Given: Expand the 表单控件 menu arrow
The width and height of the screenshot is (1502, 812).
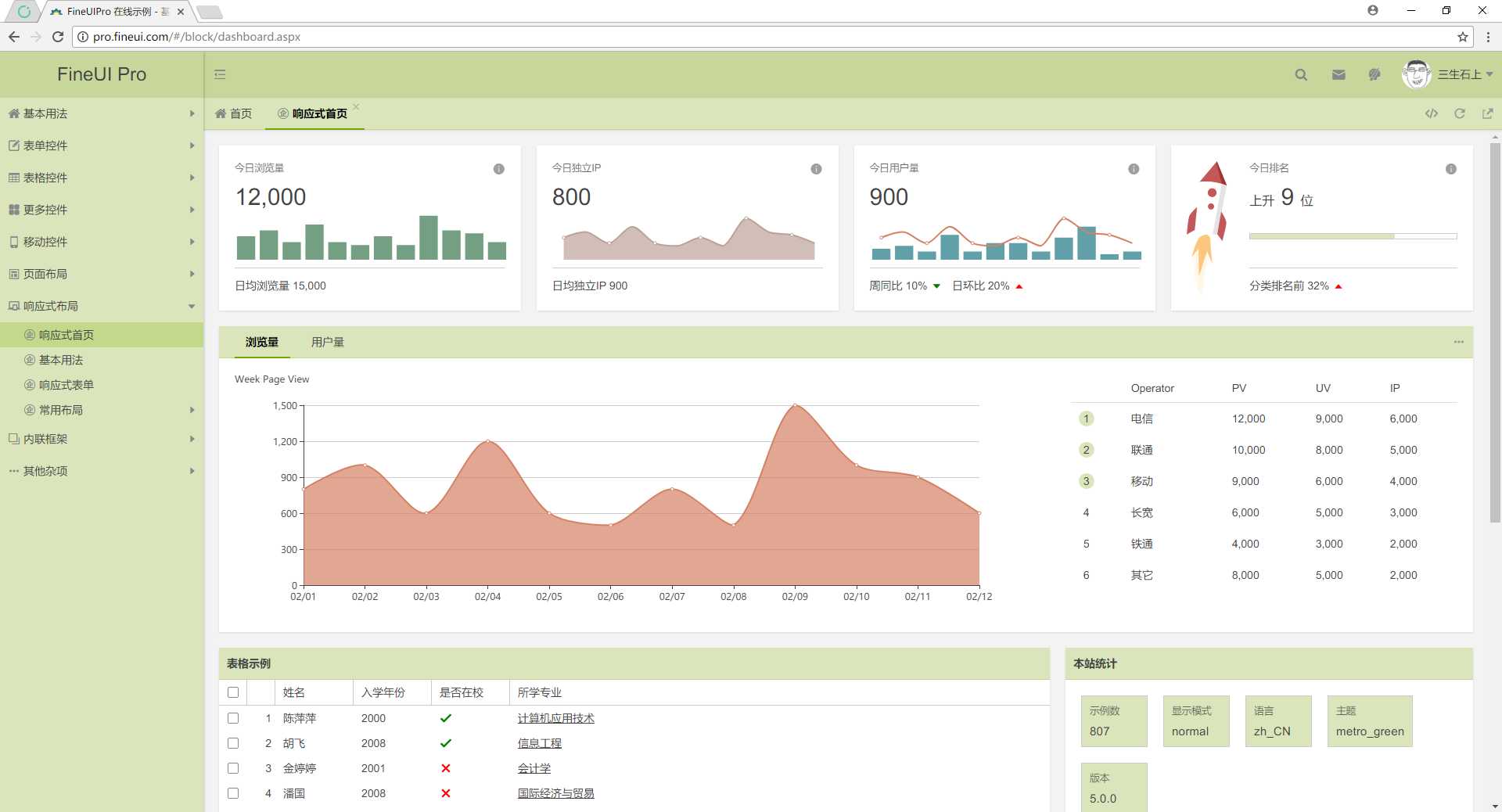Looking at the screenshot, I should (x=192, y=146).
